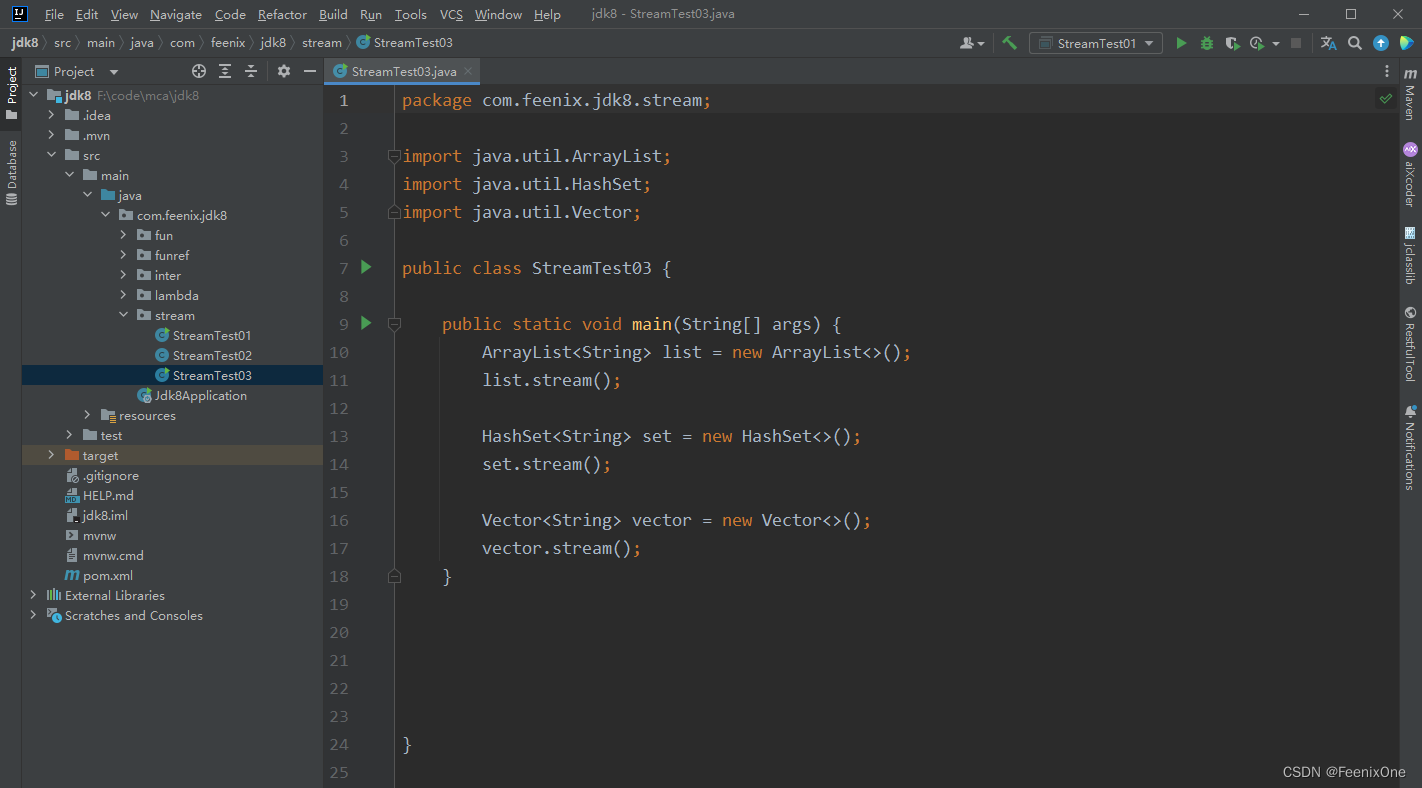Click run gutter icon beside class StreamTest03
This screenshot has height=788, width=1422.
pyautogui.click(x=366, y=267)
